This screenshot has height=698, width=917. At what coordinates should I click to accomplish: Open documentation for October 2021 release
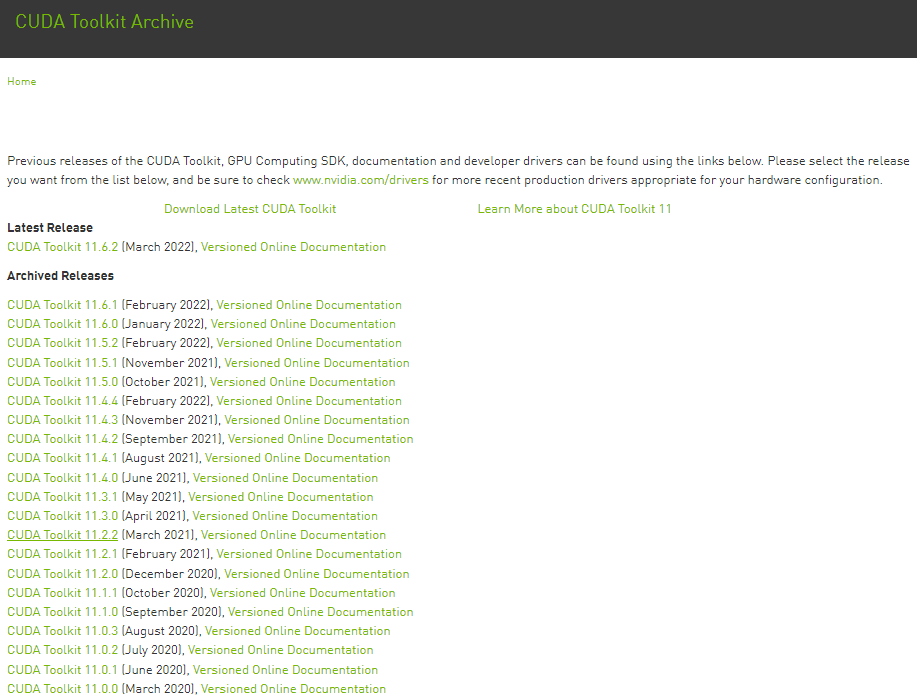[302, 382]
